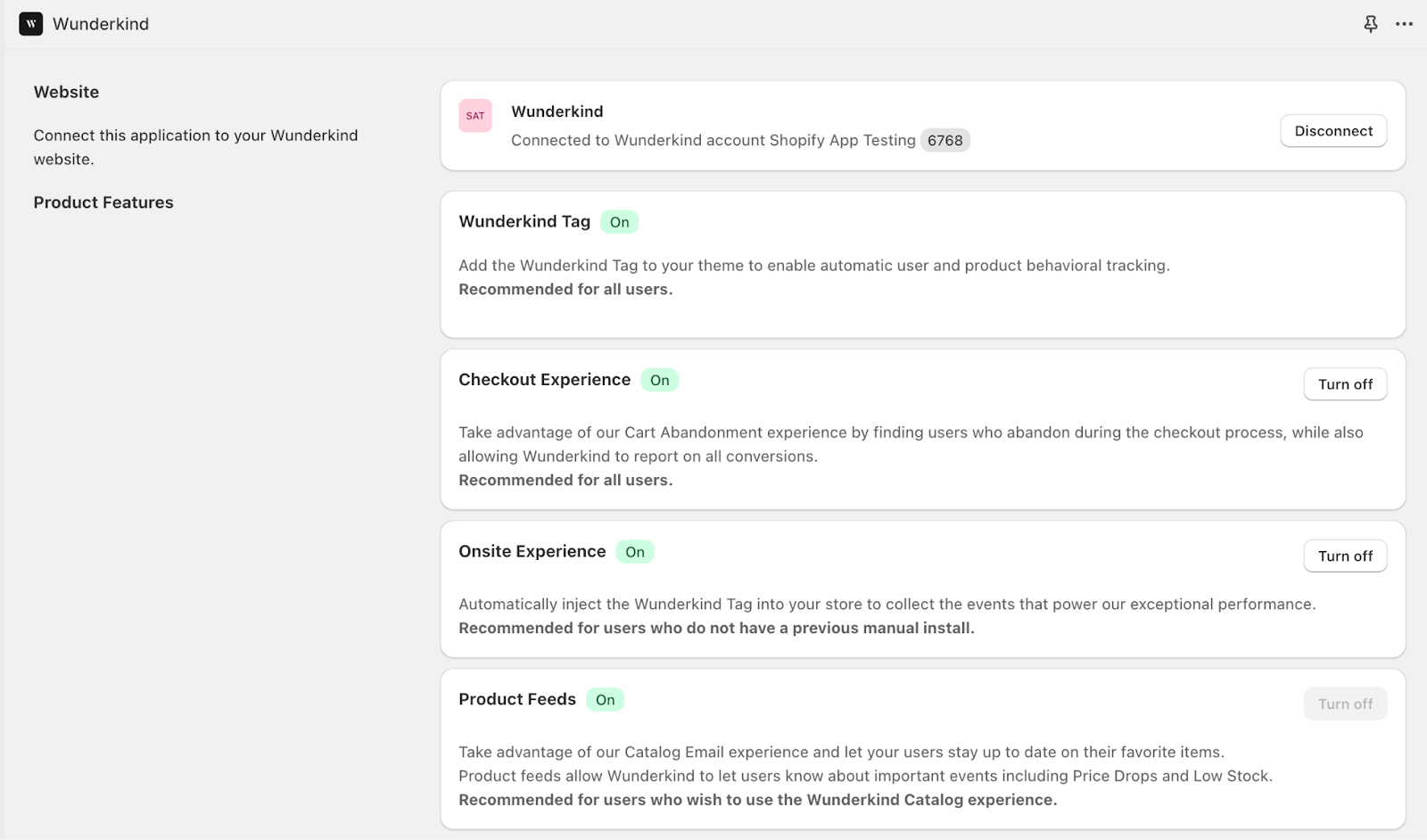Click the Onsite Experience On badge
Image resolution: width=1427 pixels, height=840 pixels.
(x=634, y=552)
